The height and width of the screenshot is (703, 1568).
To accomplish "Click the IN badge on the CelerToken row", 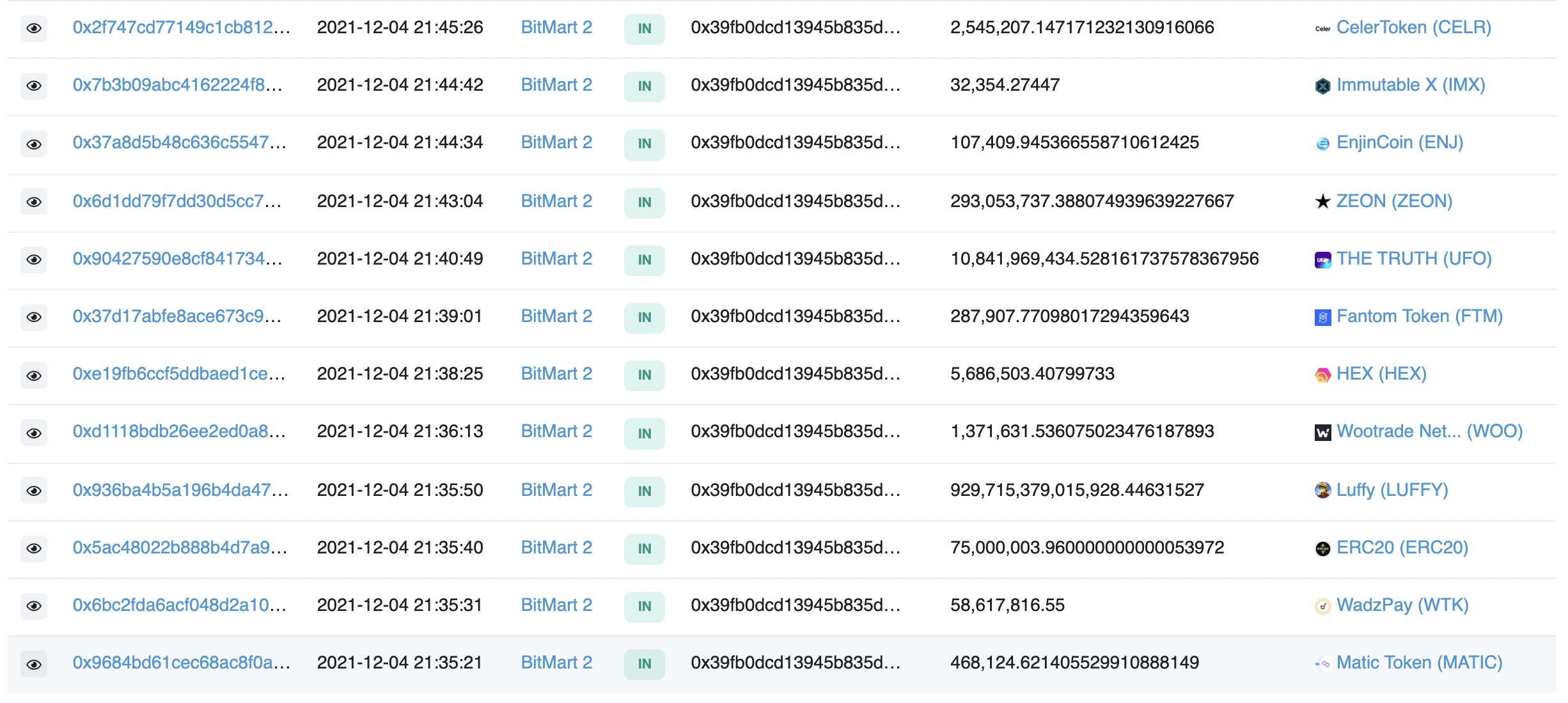I will point(645,29).
